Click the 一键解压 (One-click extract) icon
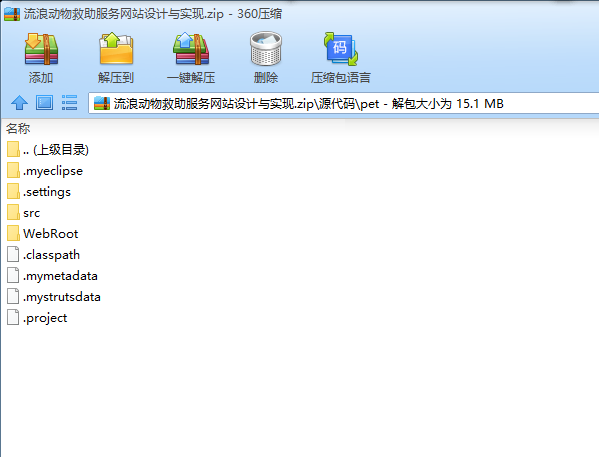The height and width of the screenshot is (457, 599). 191,49
